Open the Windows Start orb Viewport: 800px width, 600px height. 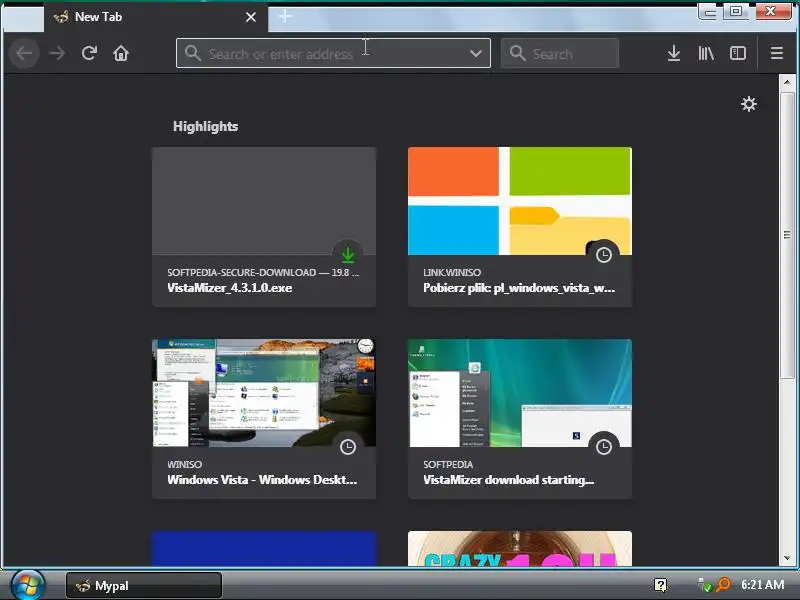pyautogui.click(x=28, y=585)
